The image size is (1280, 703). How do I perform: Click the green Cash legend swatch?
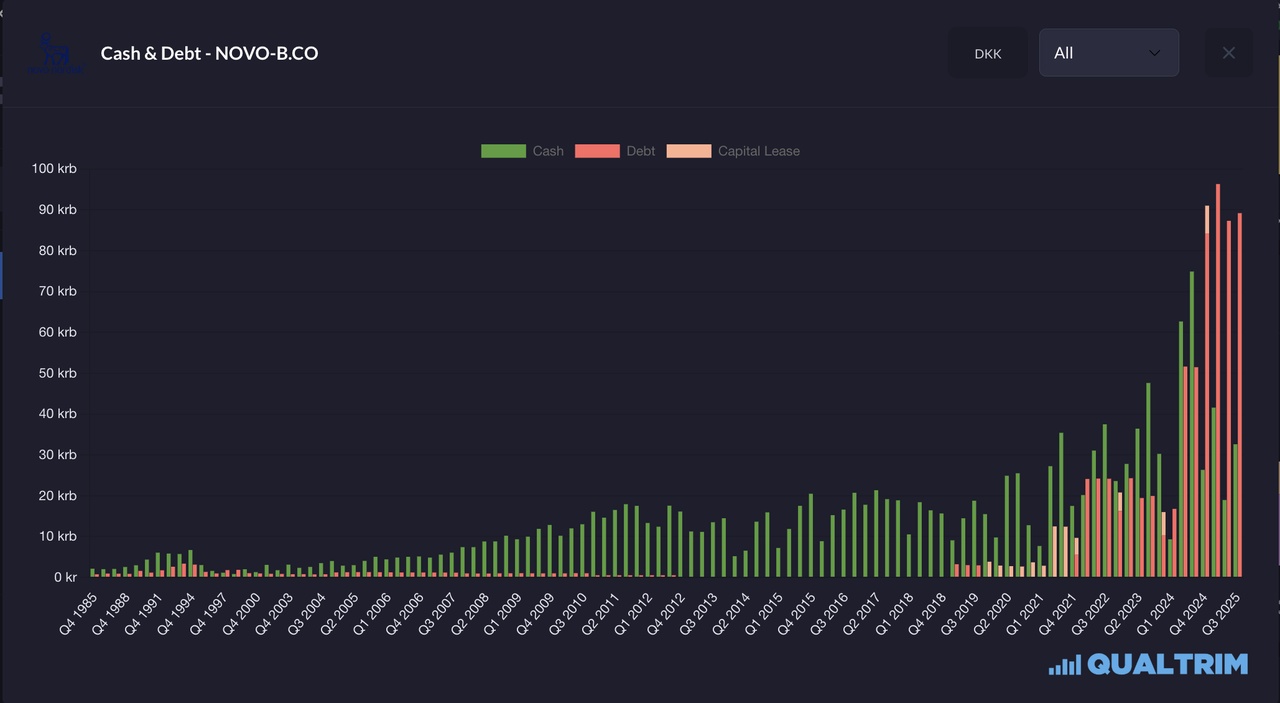click(x=503, y=151)
